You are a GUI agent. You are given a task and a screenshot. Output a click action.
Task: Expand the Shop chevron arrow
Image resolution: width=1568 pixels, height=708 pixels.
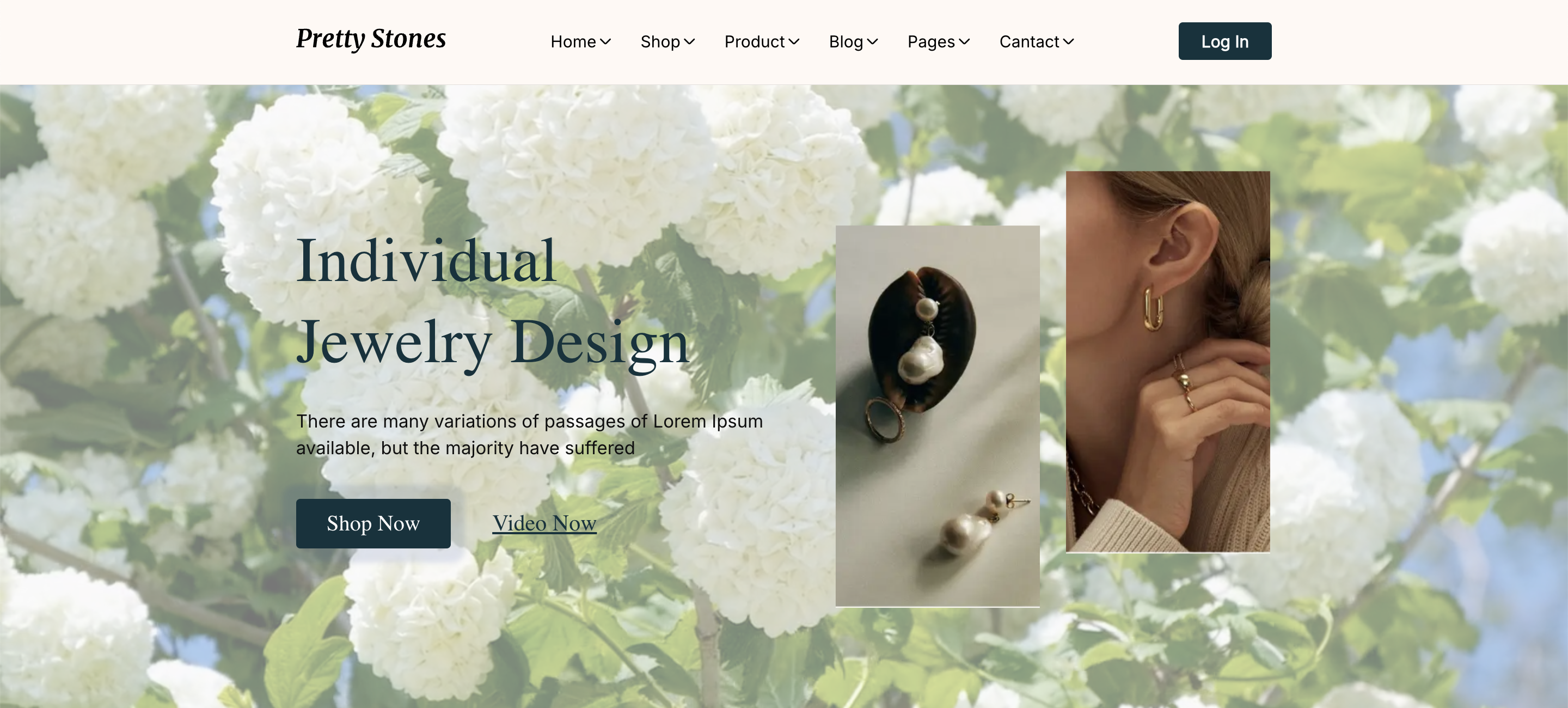pyautogui.click(x=689, y=41)
